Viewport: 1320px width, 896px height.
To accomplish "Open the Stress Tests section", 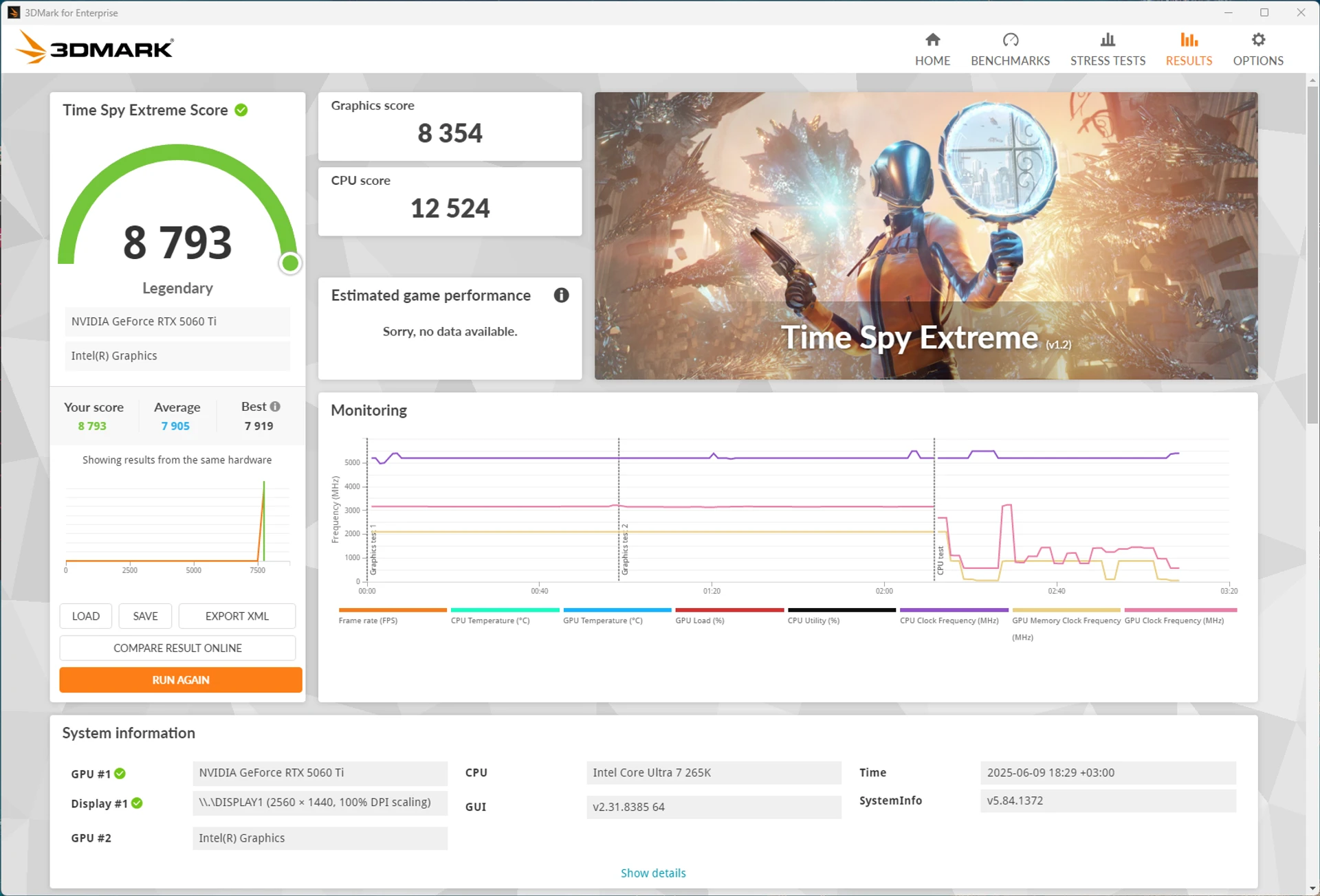I will click(1108, 49).
